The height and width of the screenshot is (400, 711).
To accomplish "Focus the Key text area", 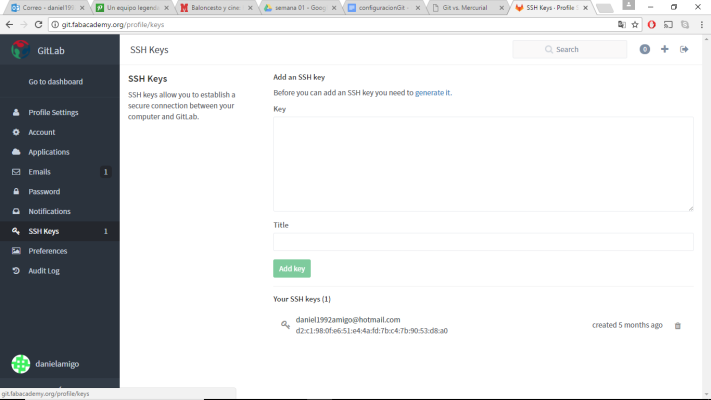I will click(x=483, y=164).
